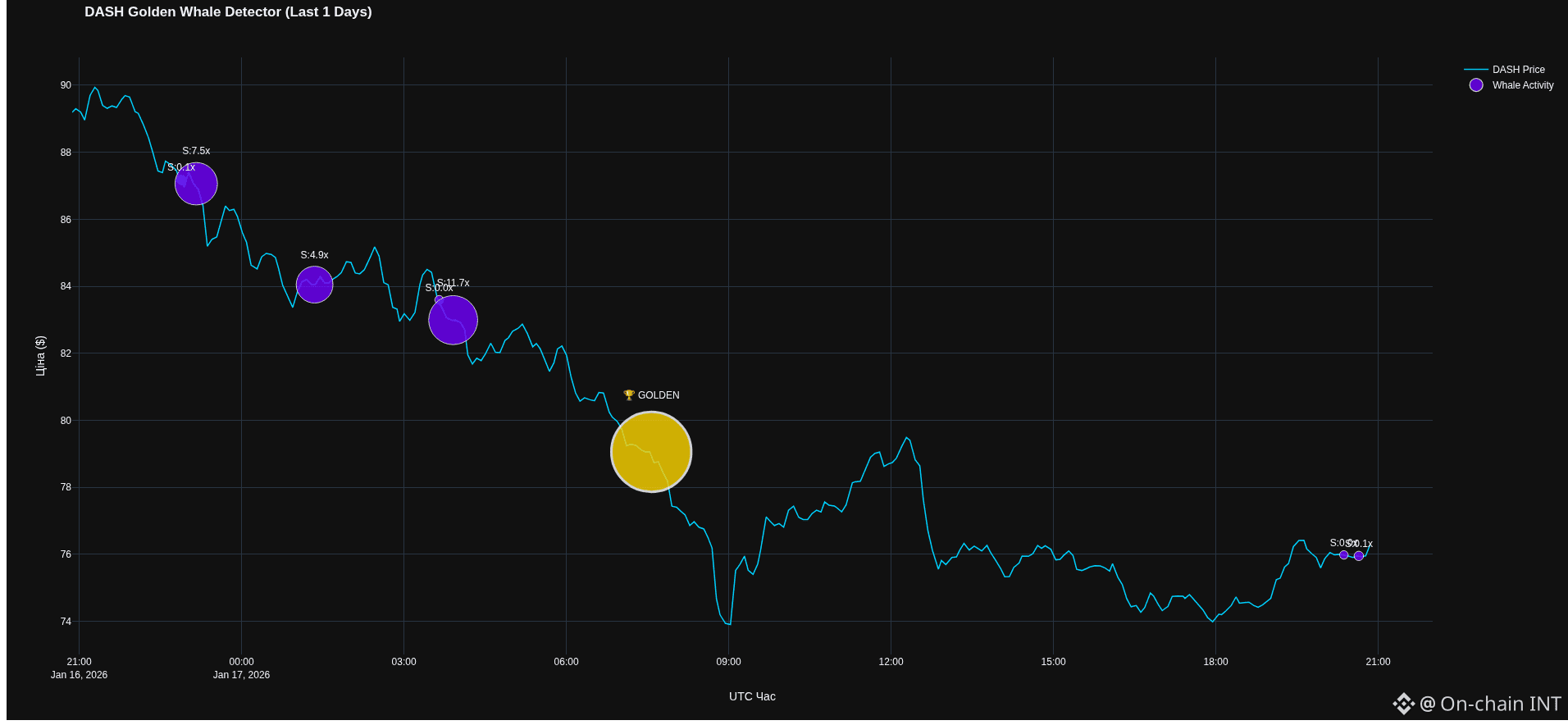This screenshot has width=1568, height=725.
Task: Toggle Whale Activity legend entry
Action: pos(1511,85)
